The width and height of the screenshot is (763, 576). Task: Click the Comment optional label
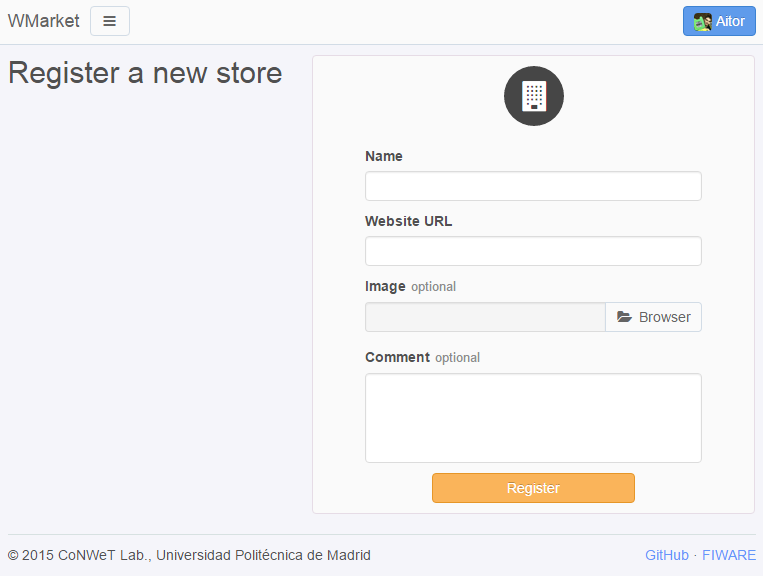click(422, 358)
